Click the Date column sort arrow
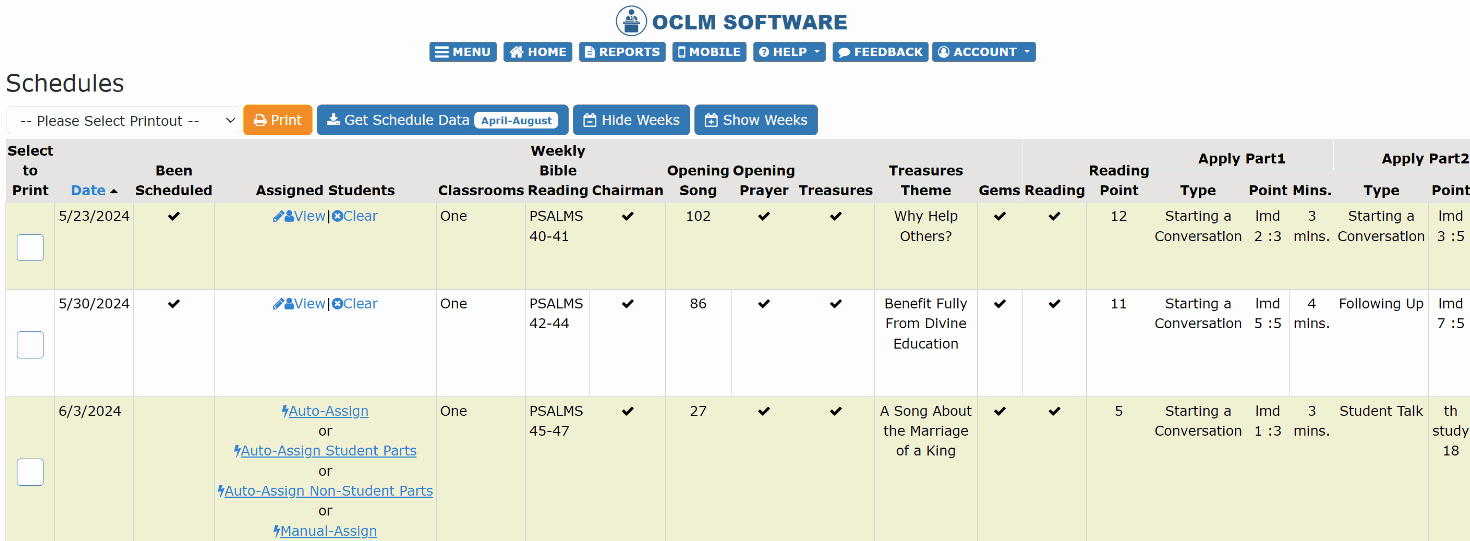The height and width of the screenshot is (541, 1470). coord(113,191)
